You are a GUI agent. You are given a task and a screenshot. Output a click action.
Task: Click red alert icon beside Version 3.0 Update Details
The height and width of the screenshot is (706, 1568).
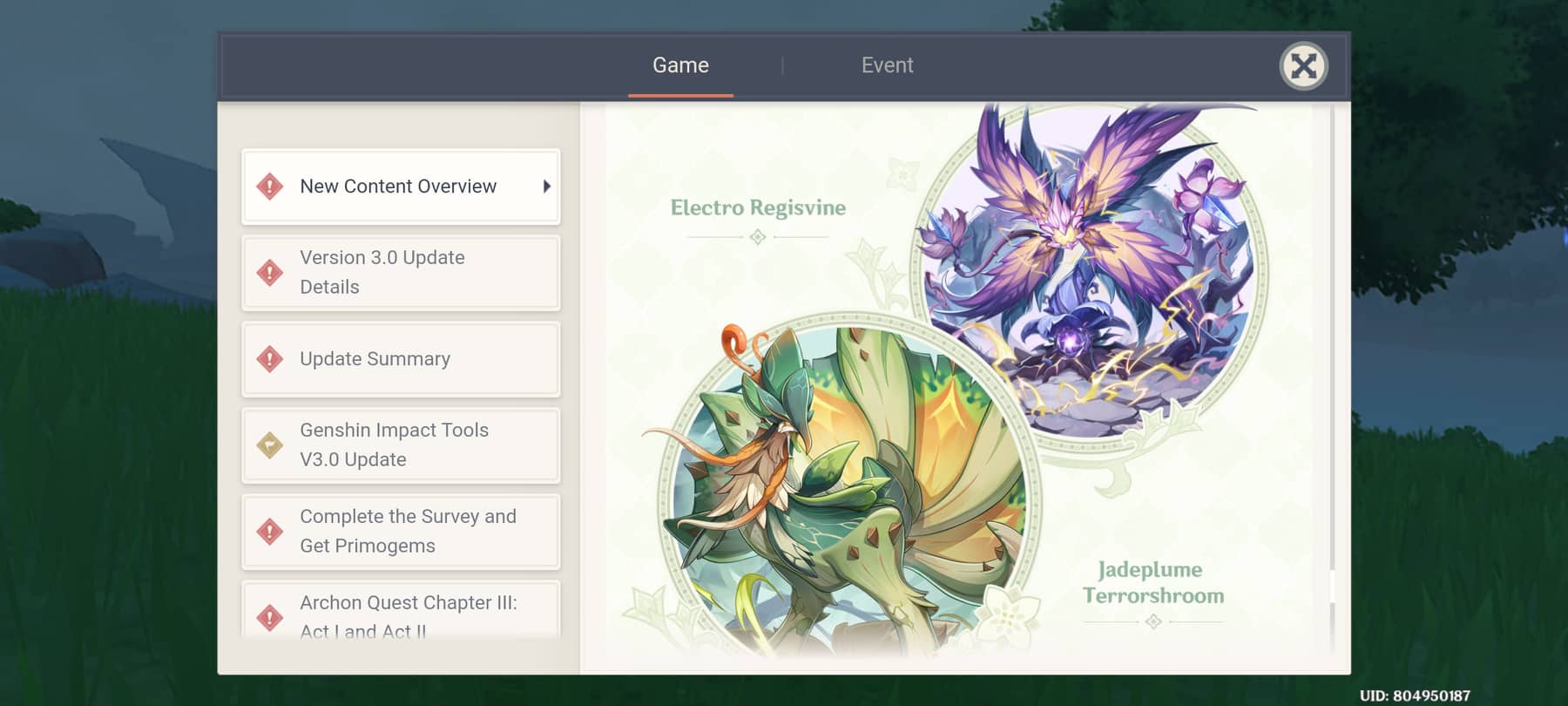[270, 273]
